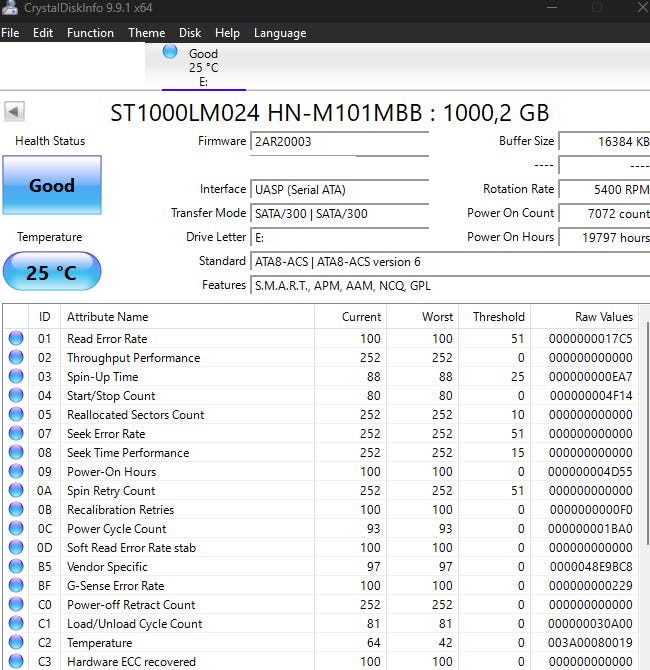The width and height of the screenshot is (650, 670).
Task: Select the Read Error Rate attribute name
Action: click(107, 338)
